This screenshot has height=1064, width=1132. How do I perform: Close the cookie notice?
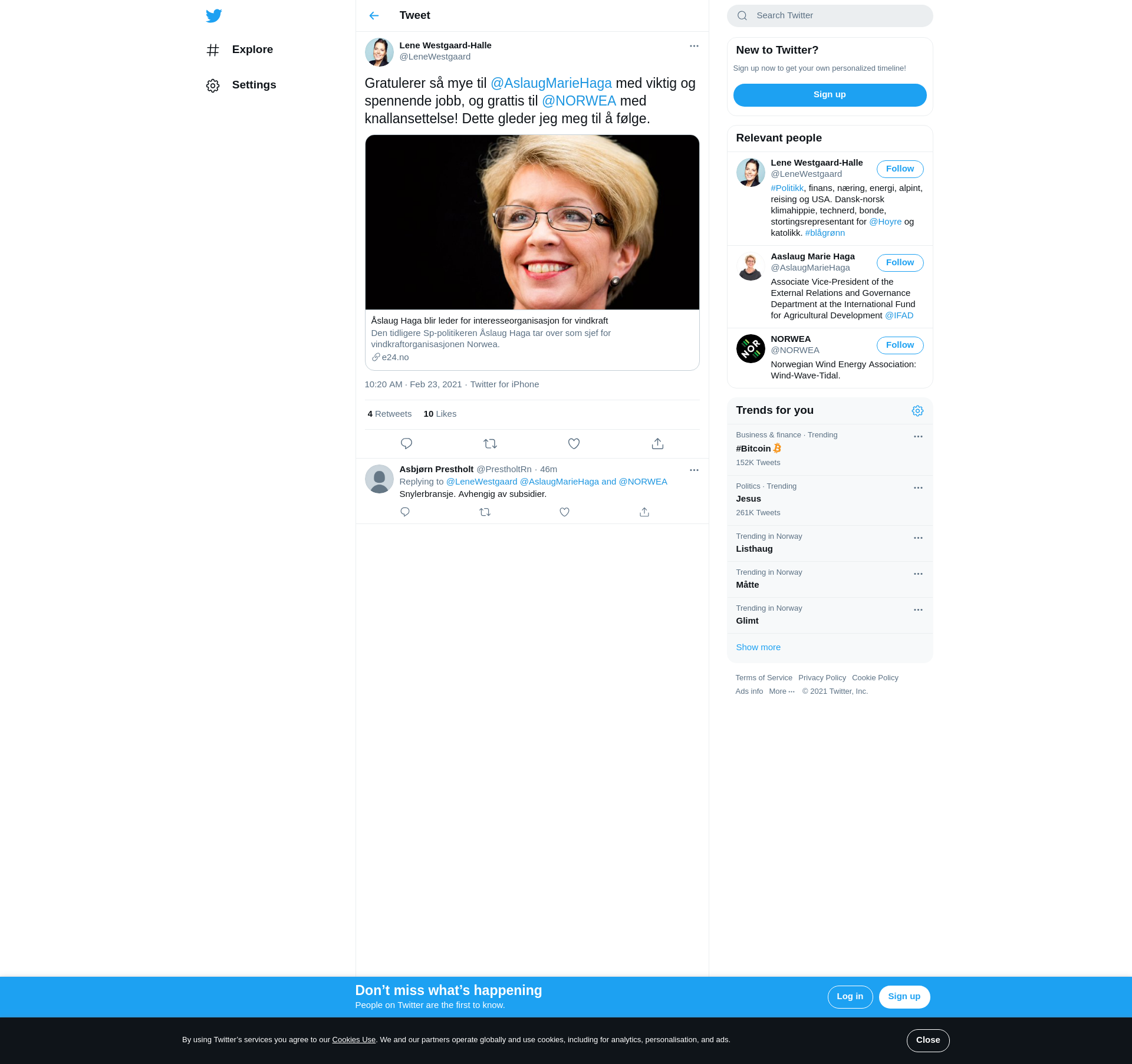pyautogui.click(x=928, y=1040)
